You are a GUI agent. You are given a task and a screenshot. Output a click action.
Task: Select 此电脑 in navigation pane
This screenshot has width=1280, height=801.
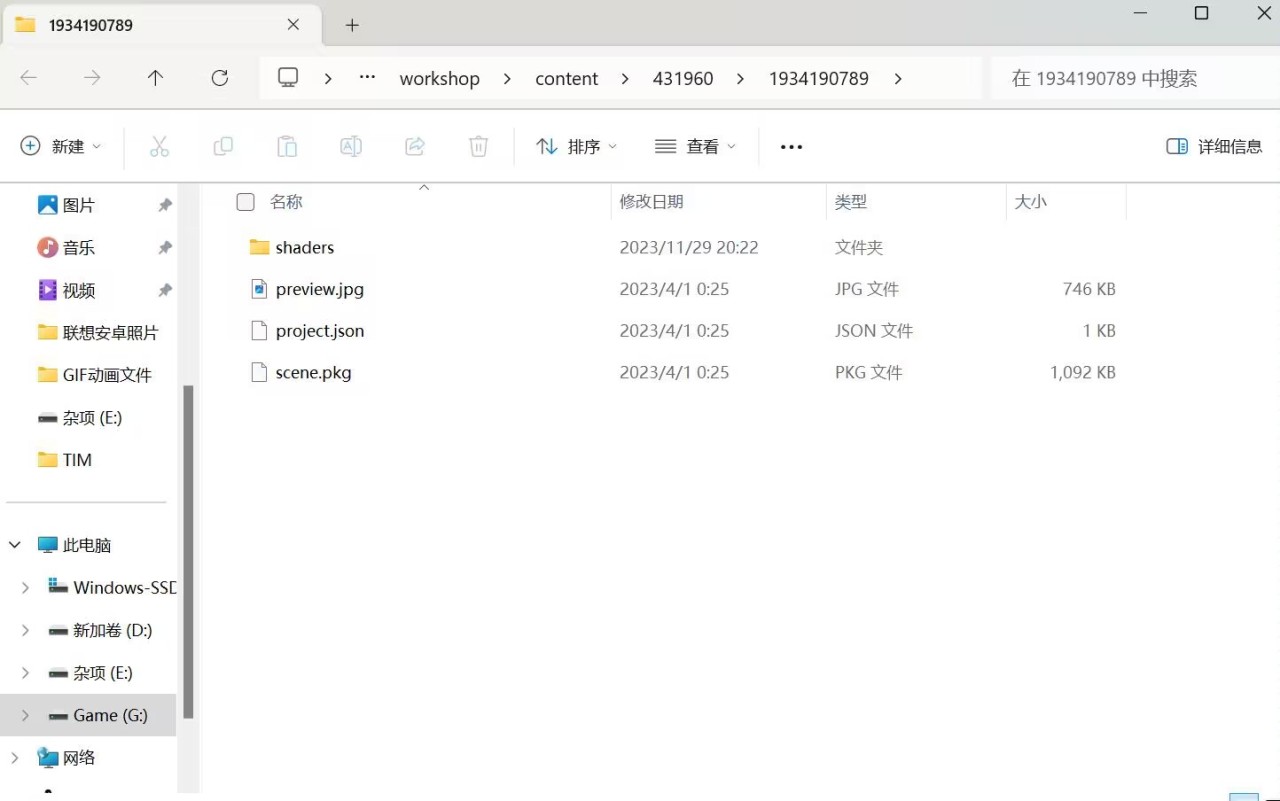(87, 545)
